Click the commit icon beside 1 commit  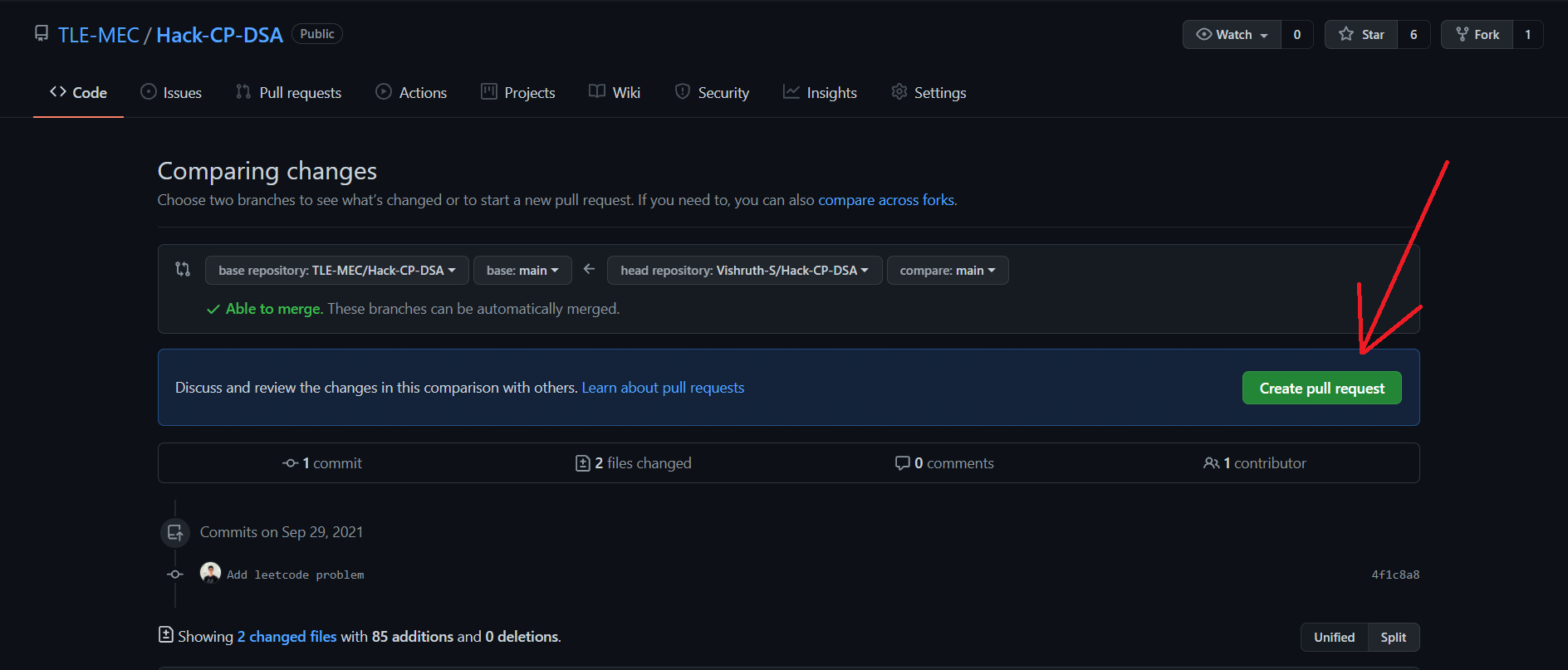pos(291,463)
